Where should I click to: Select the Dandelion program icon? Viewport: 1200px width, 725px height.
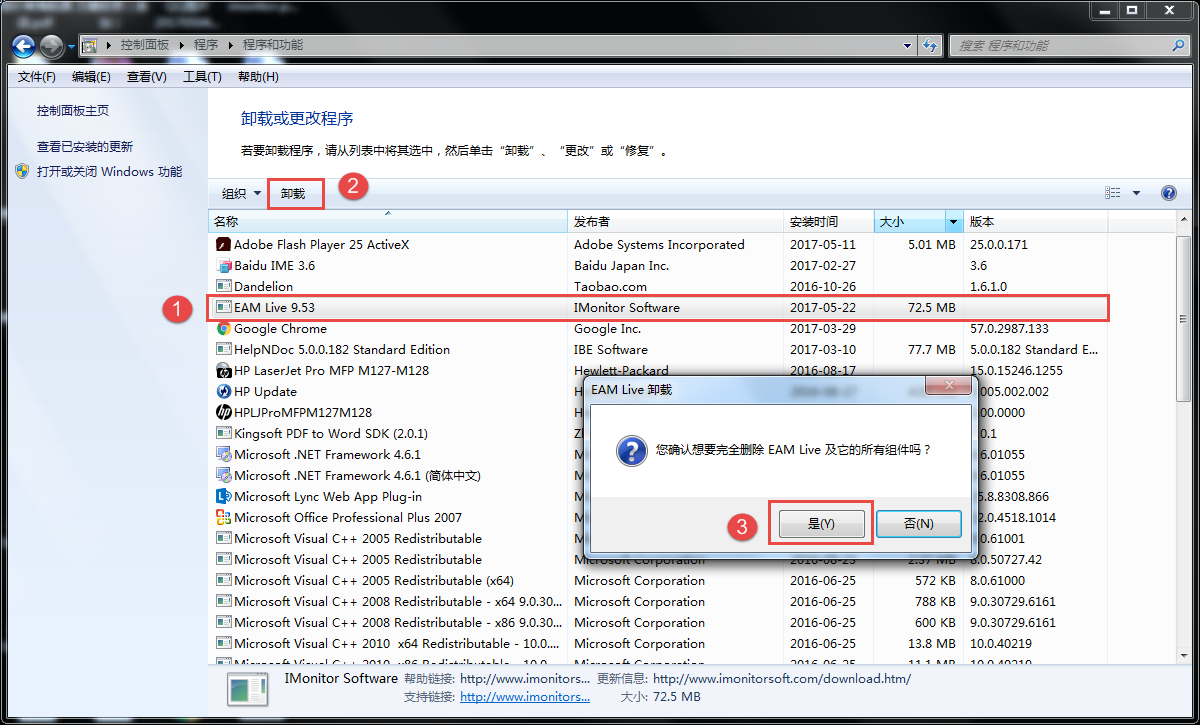click(x=224, y=286)
